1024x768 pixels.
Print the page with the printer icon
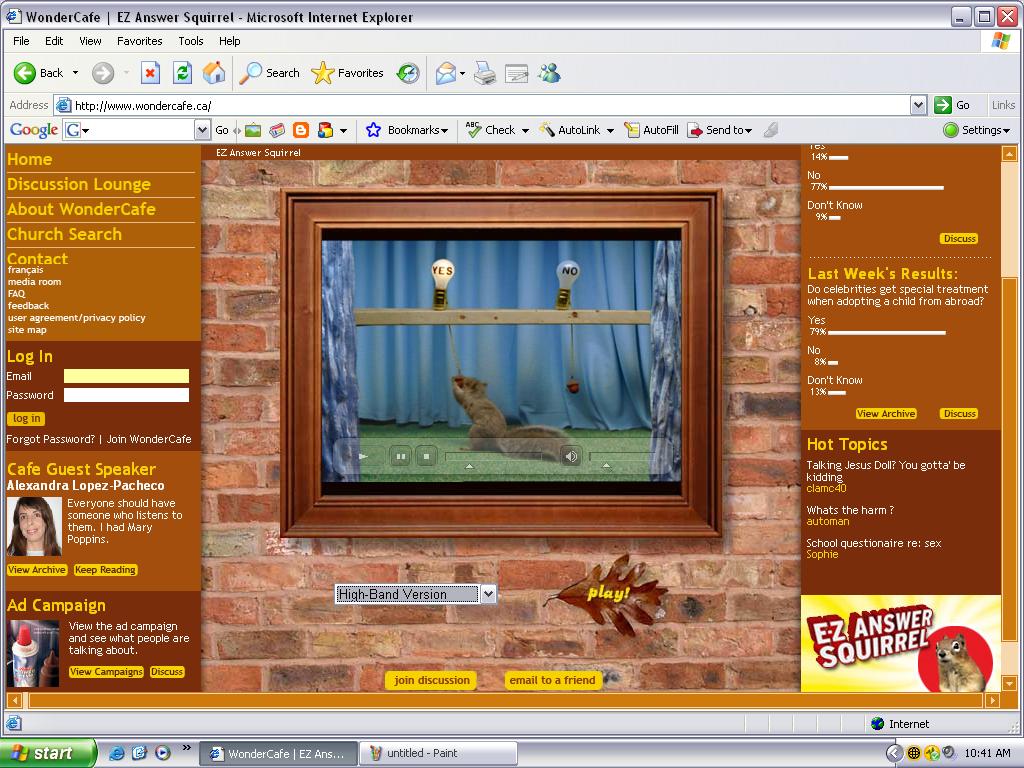[485, 73]
